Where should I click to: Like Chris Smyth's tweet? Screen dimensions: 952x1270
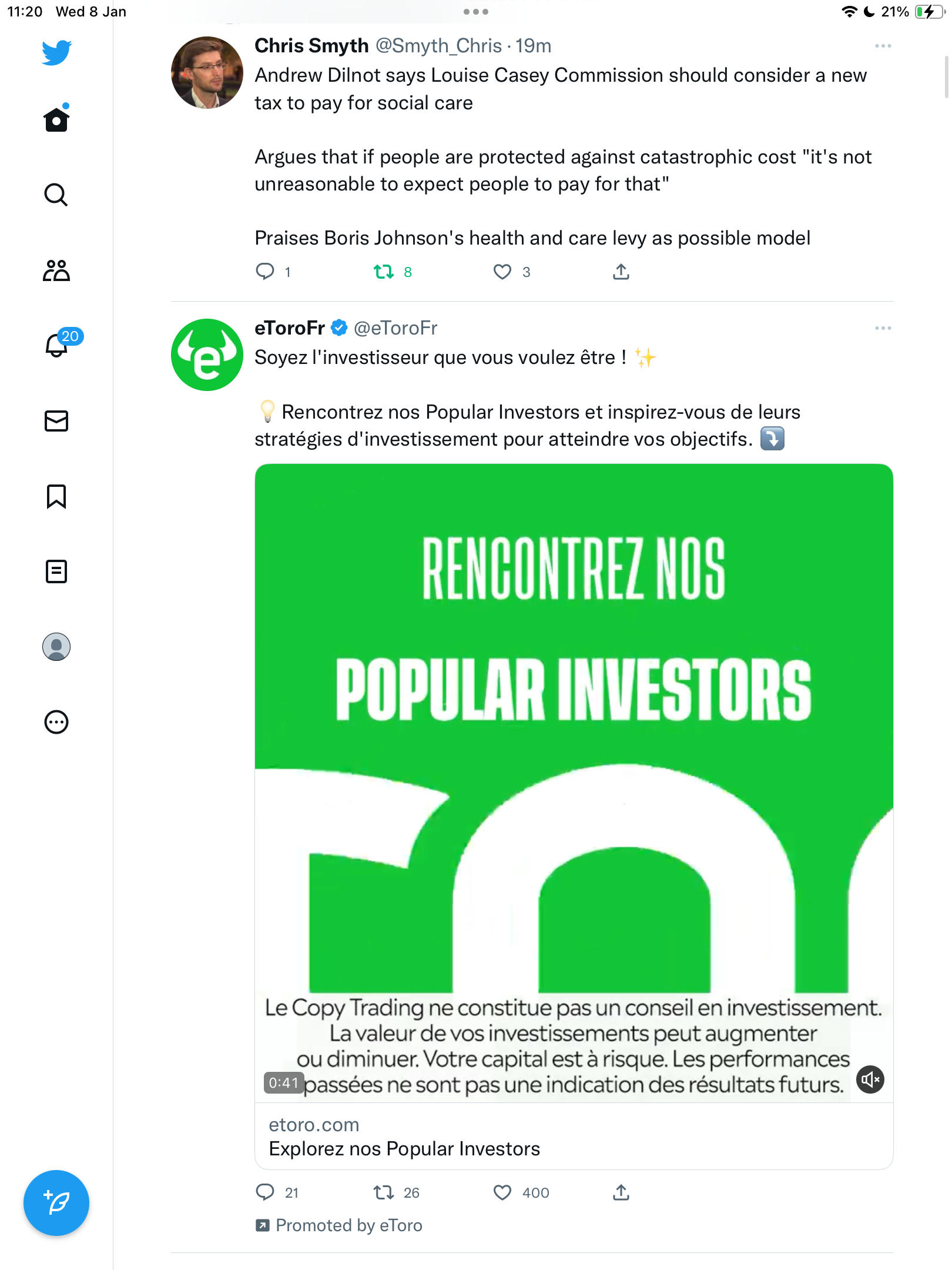(502, 272)
